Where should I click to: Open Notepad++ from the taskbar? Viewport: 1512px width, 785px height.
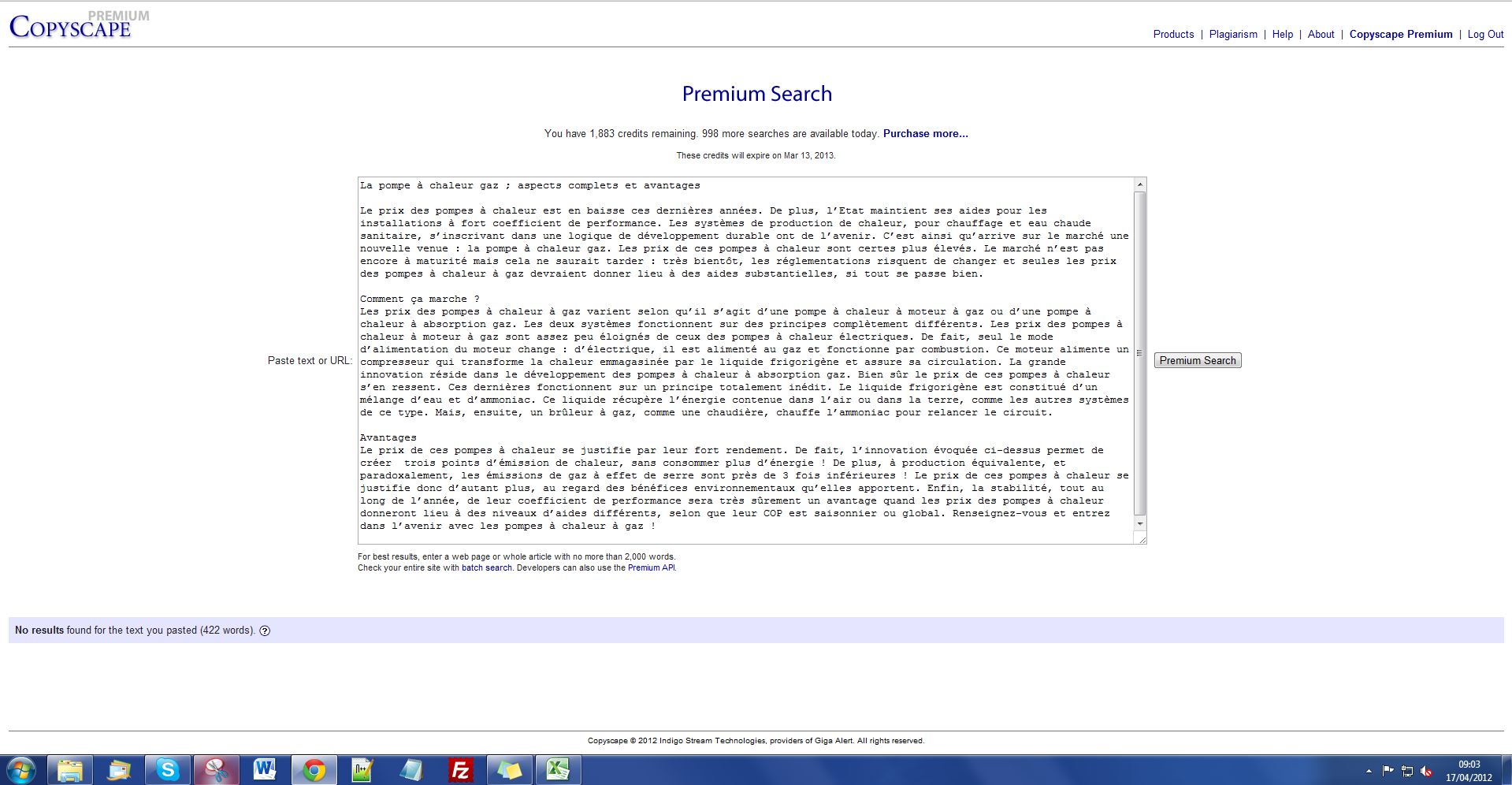pyautogui.click(x=362, y=769)
